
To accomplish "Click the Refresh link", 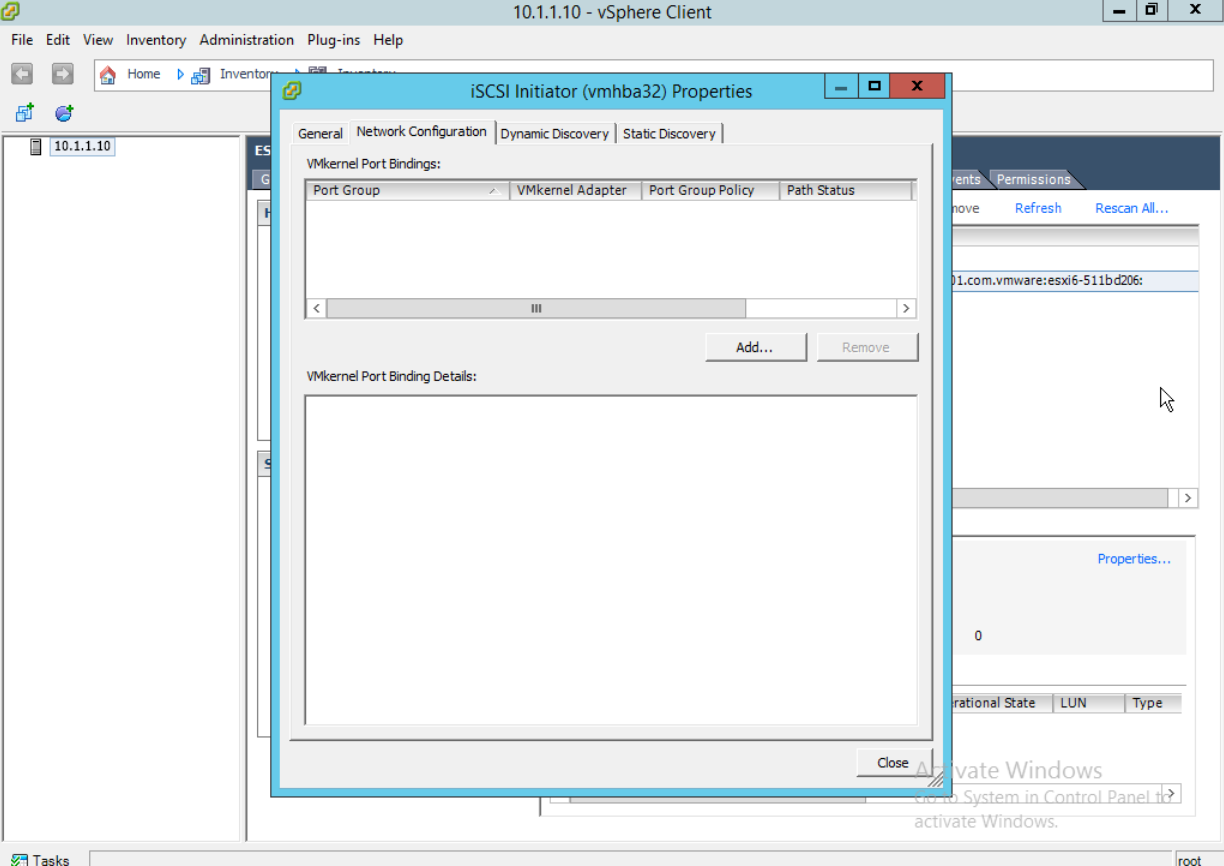I will (x=1037, y=208).
